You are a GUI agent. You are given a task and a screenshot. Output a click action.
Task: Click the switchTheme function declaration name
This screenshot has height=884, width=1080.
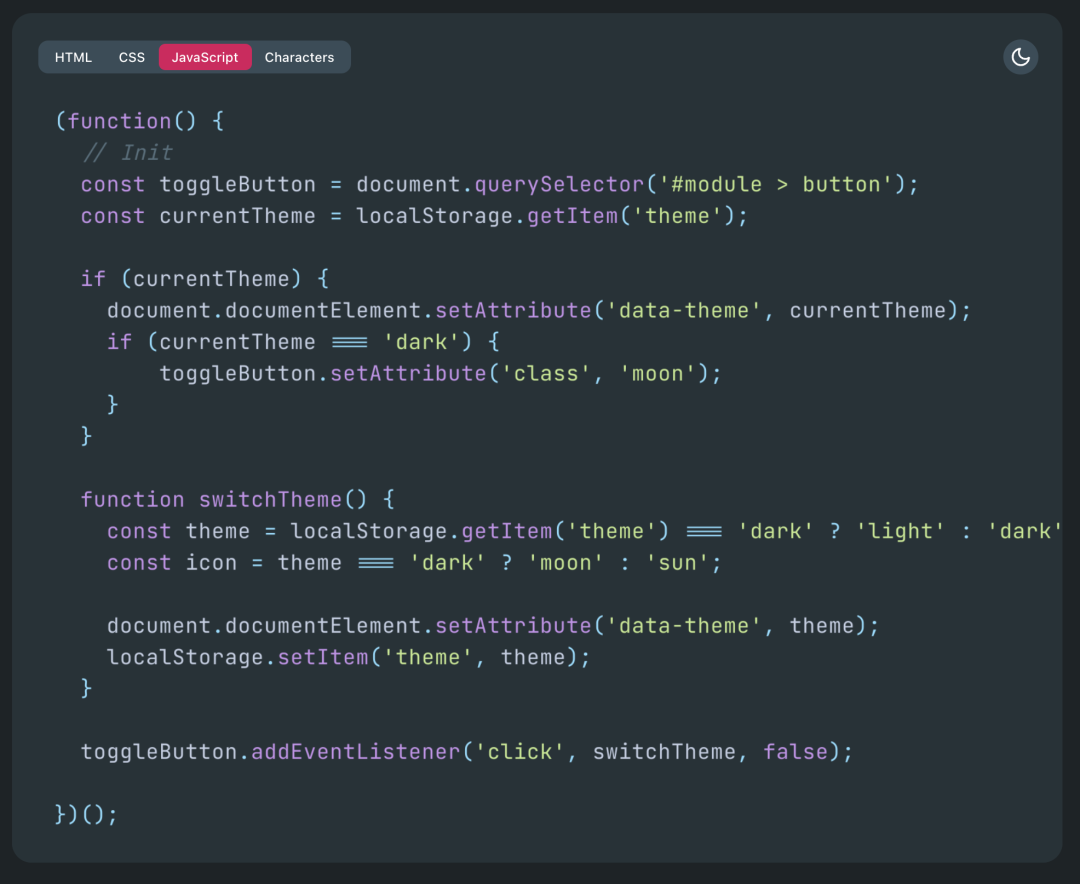point(270,500)
